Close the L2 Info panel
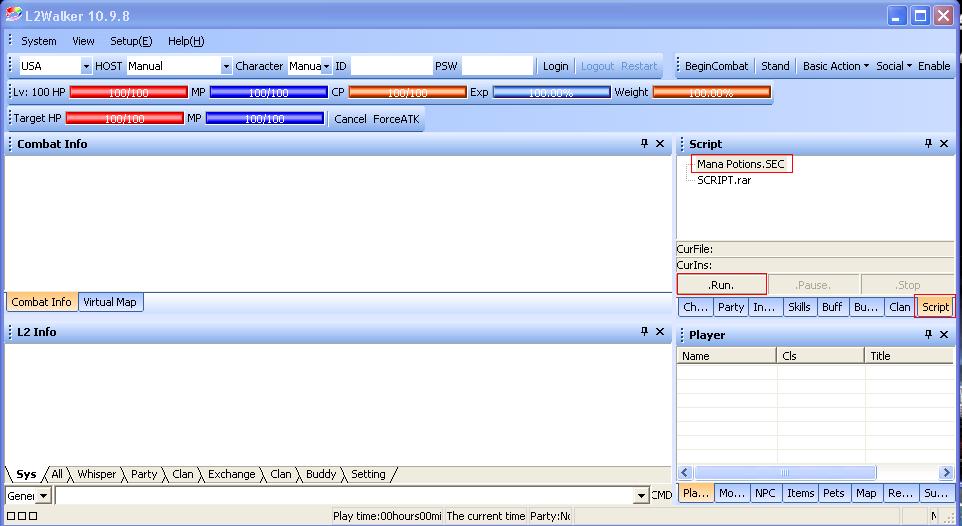 [x=660, y=331]
